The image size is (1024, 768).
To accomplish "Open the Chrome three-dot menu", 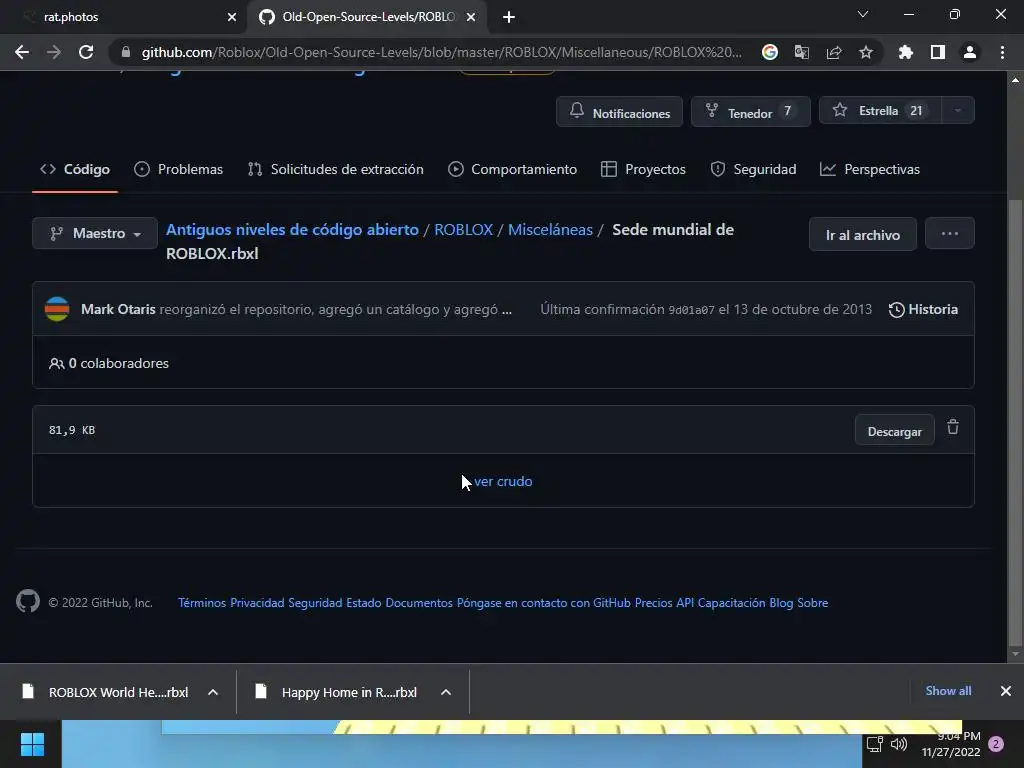I will coord(1002,52).
